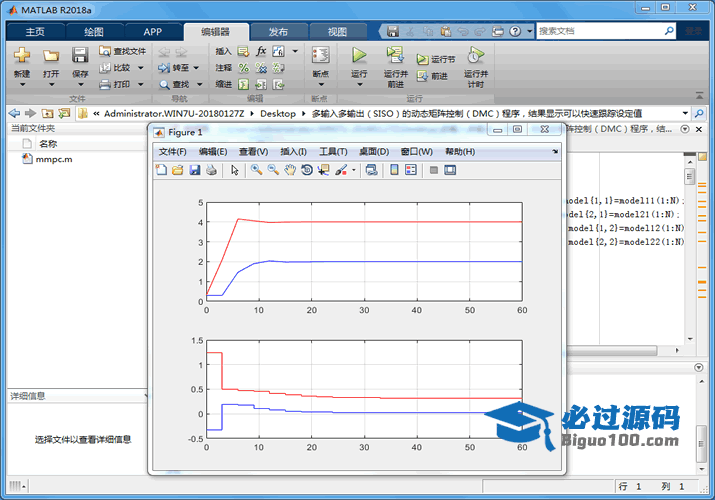Toggle Figure 1 data cursor tool
The image size is (715, 500).
click(x=324, y=170)
